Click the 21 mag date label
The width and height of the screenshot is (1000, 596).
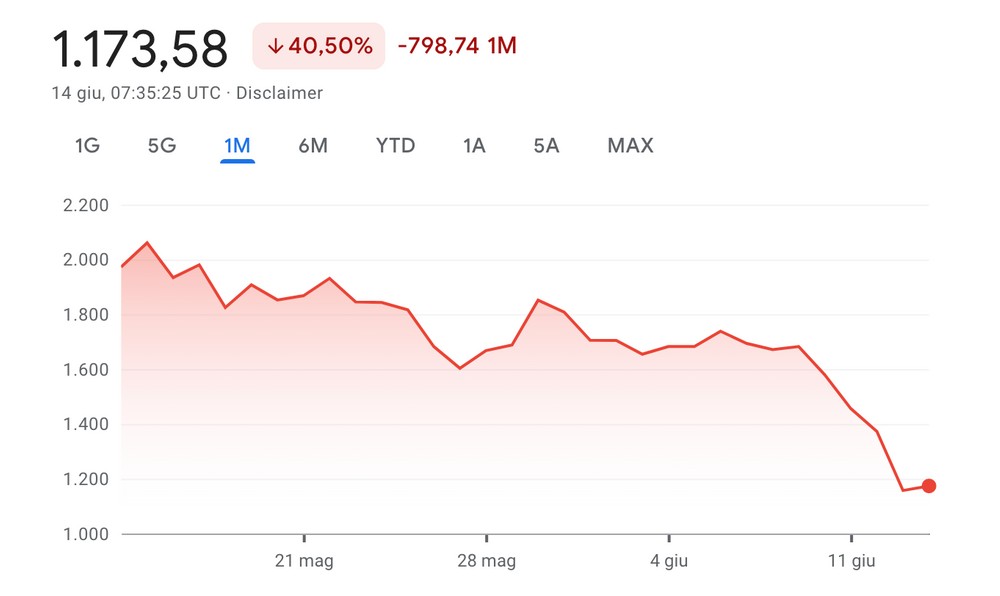click(x=304, y=562)
